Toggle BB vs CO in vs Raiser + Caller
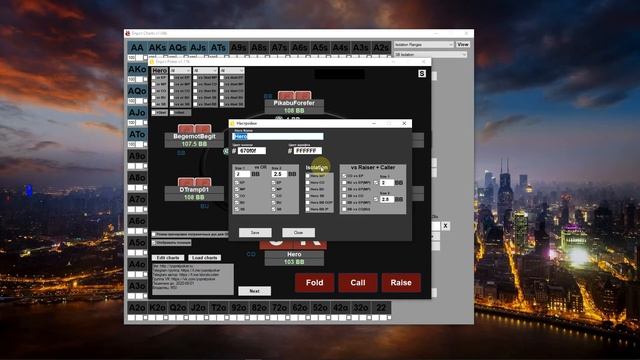 pyautogui.click(x=344, y=196)
